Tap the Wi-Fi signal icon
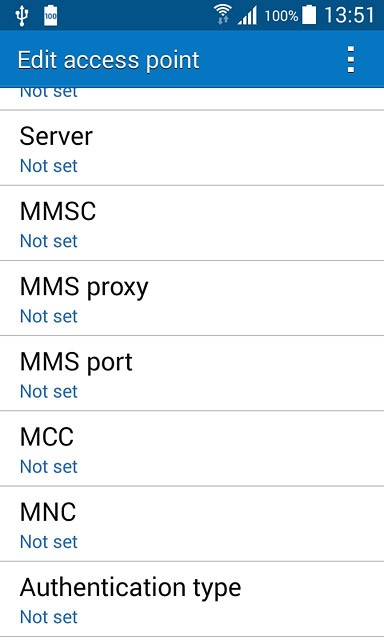The width and height of the screenshot is (384, 640). pos(223,16)
